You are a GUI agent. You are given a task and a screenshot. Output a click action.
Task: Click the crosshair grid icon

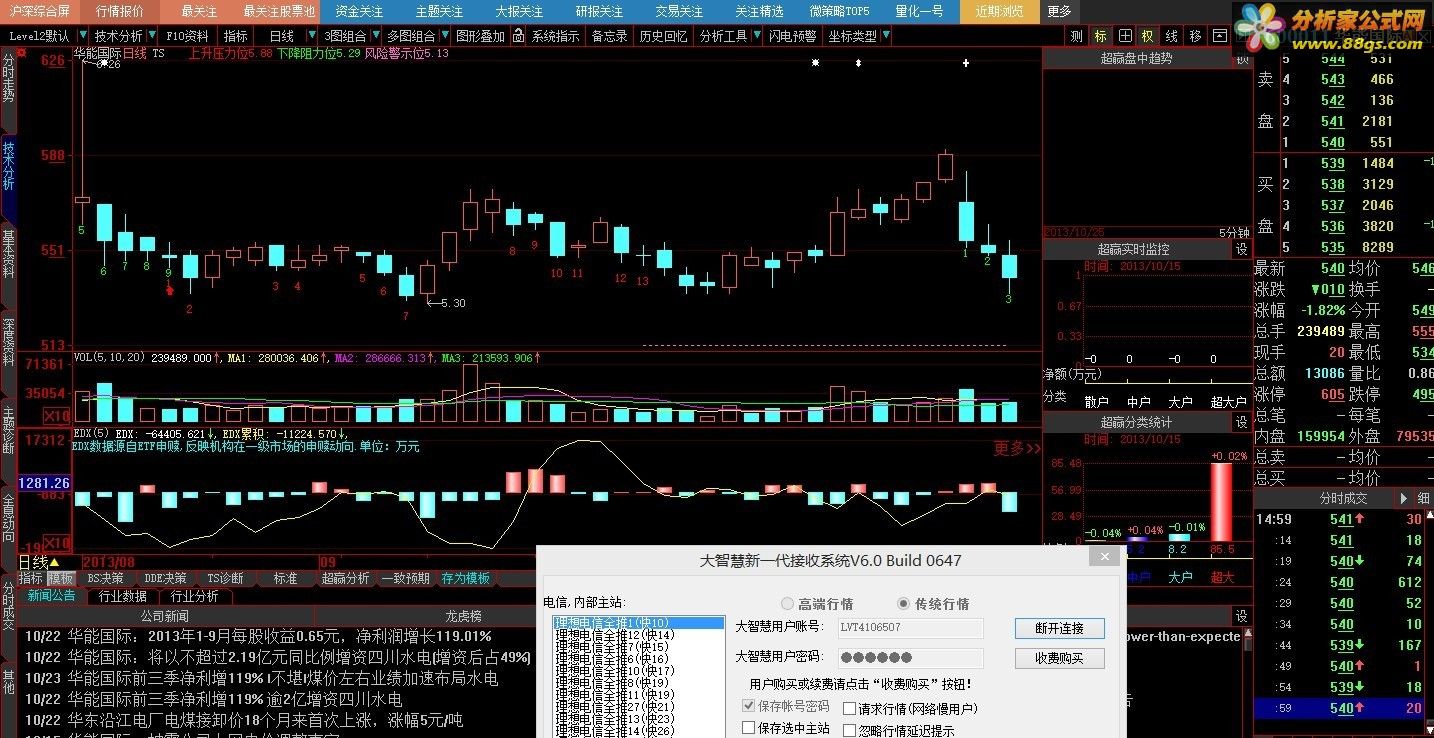pyautogui.click(x=1124, y=36)
